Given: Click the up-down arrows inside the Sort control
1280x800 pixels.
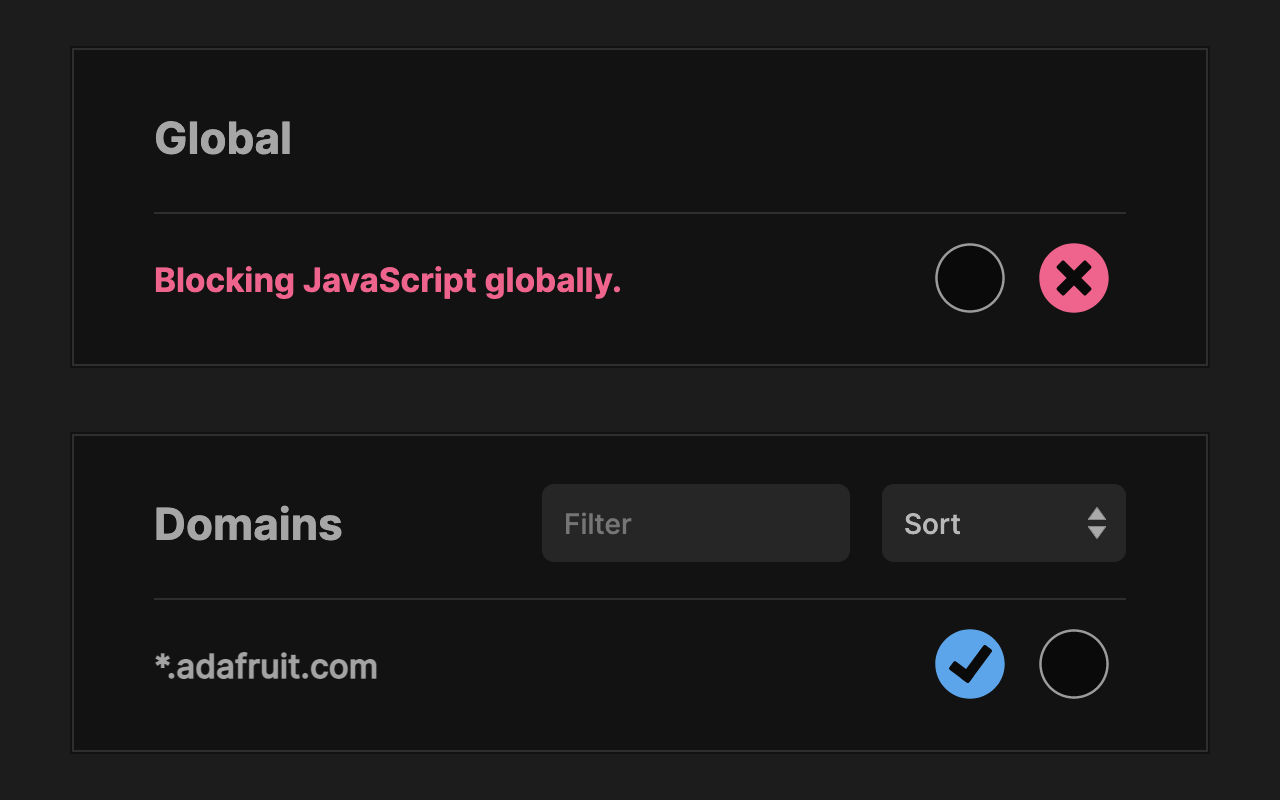Looking at the screenshot, I should (x=1096, y=522).
